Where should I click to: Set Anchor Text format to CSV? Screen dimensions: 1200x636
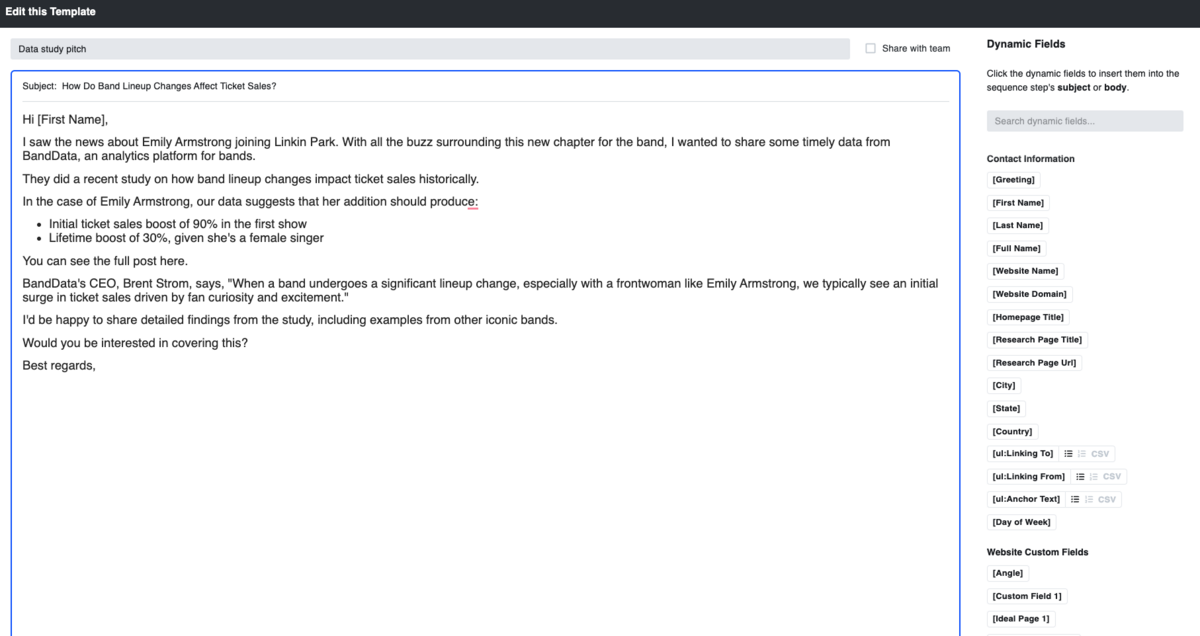1107,499
